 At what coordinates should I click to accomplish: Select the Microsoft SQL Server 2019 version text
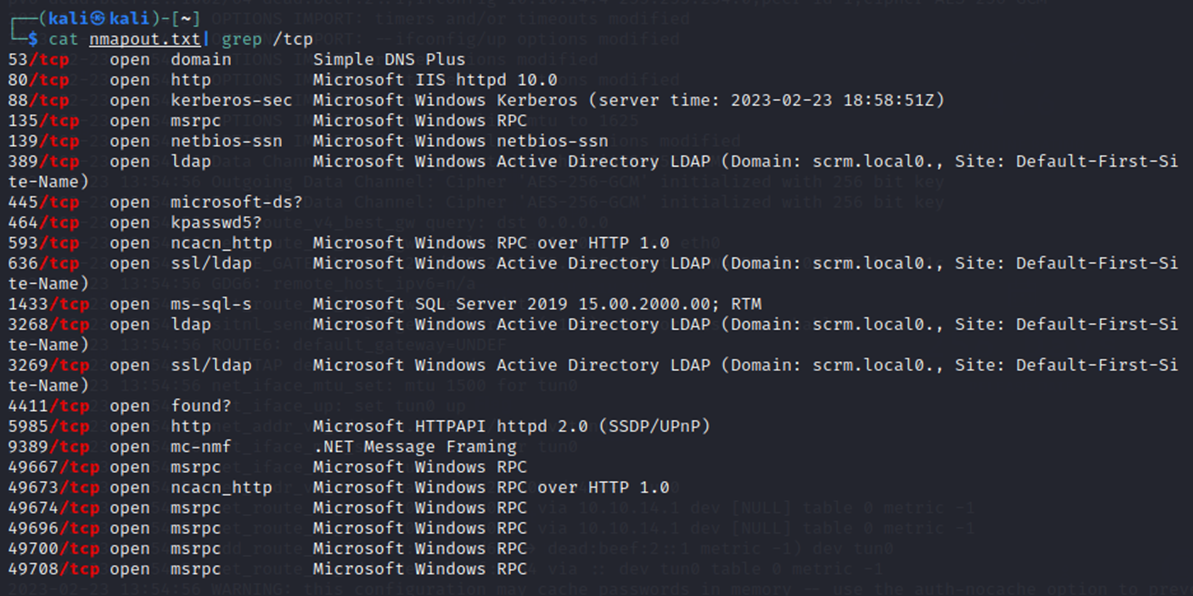(537, 304)
